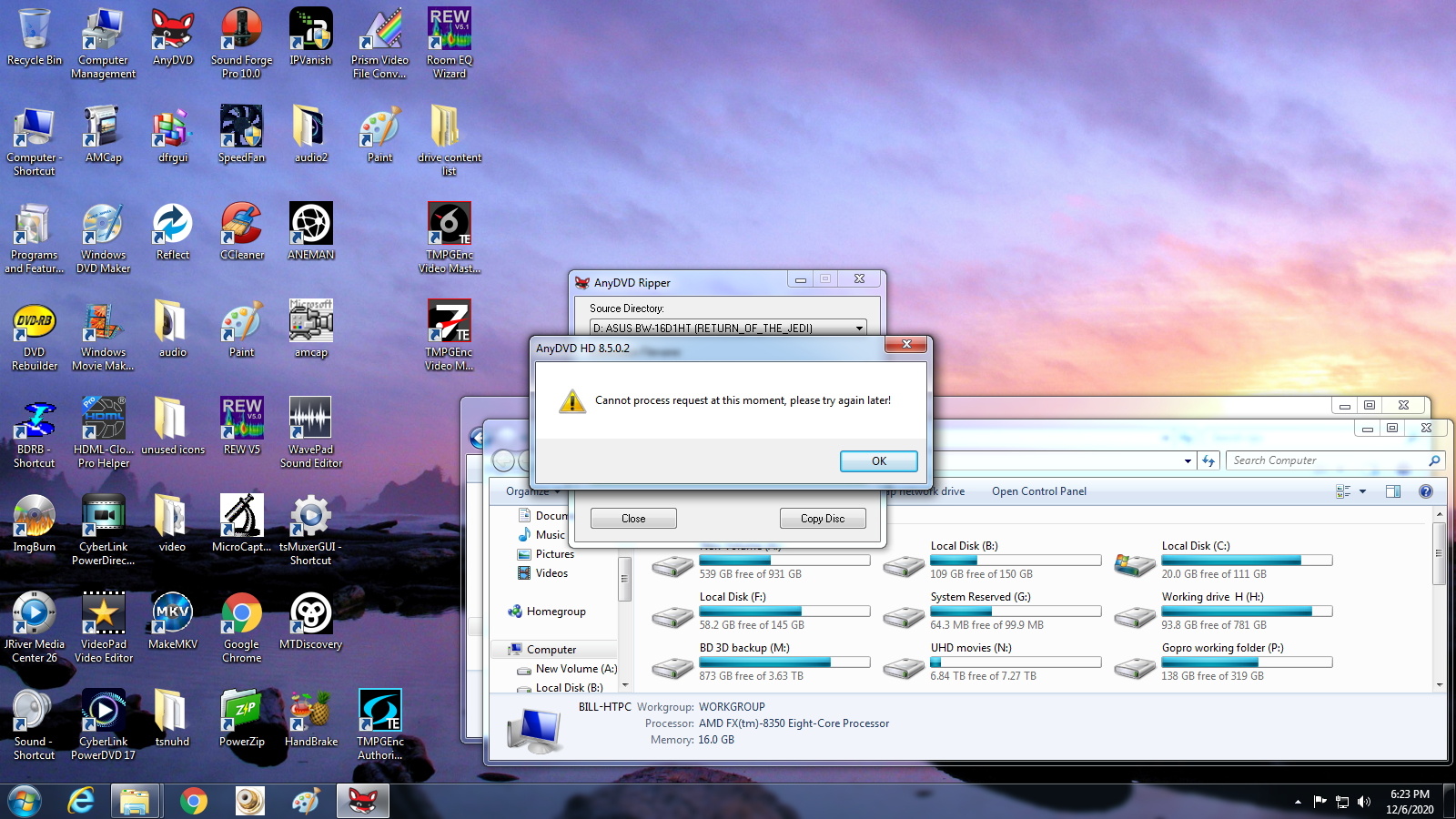Select WavePad Sound Editor desktop icon
Image resolution: width=1456 pixels, height=819 pixels.
pyautogui.click(x=310, y=433)
